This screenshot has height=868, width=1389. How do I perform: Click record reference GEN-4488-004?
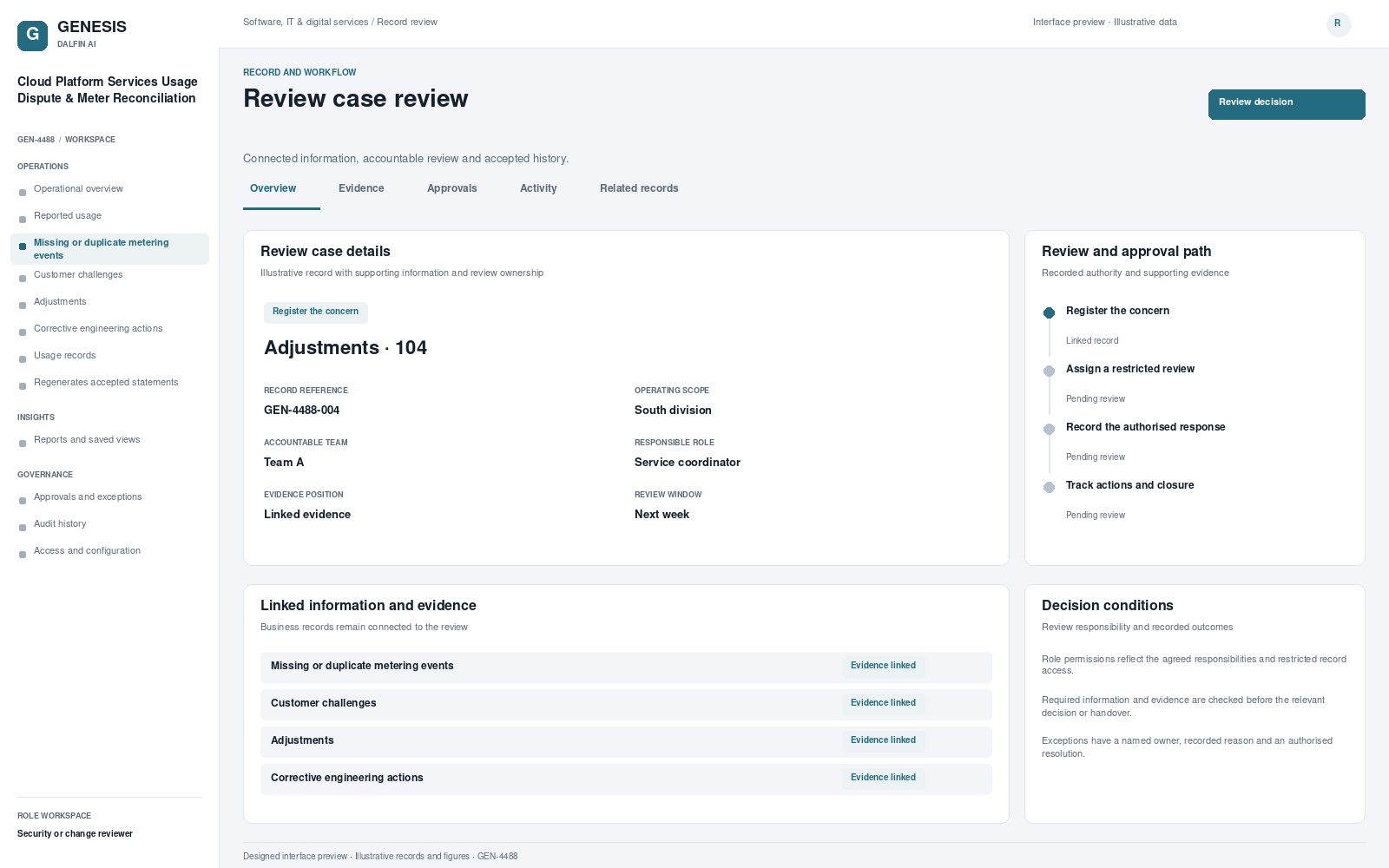pos(301,411)
